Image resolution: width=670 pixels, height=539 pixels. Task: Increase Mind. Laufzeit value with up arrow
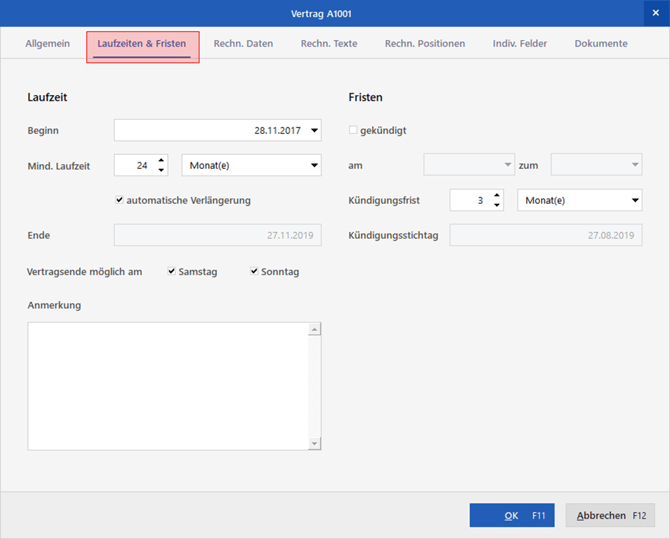[162, 160]
